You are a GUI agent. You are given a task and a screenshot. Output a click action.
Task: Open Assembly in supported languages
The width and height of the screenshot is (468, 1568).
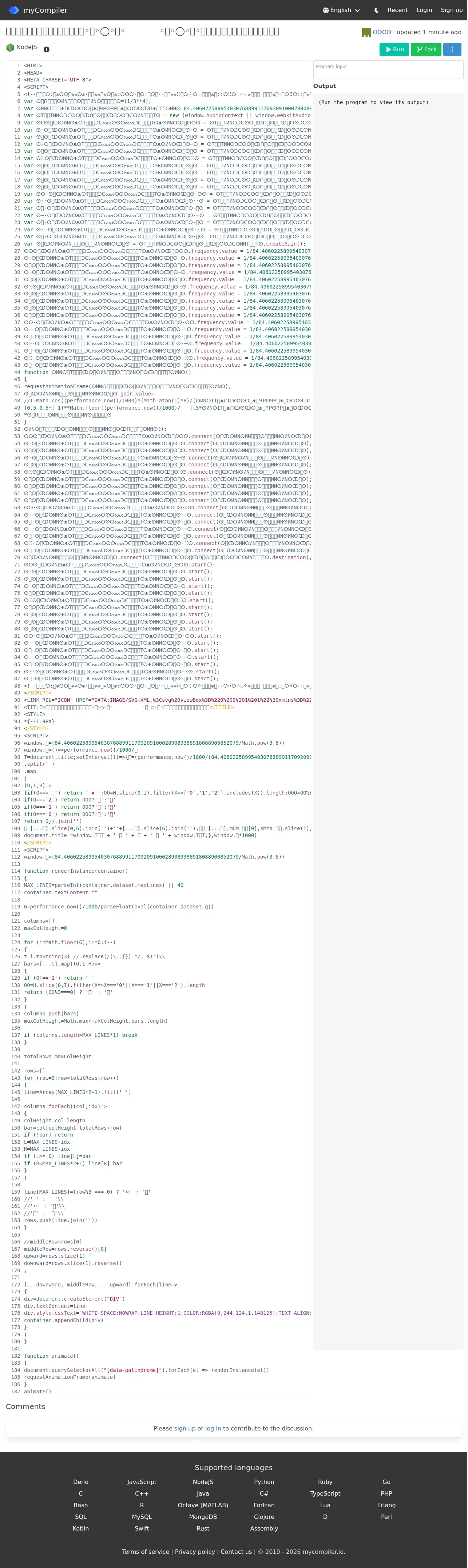264,1528
